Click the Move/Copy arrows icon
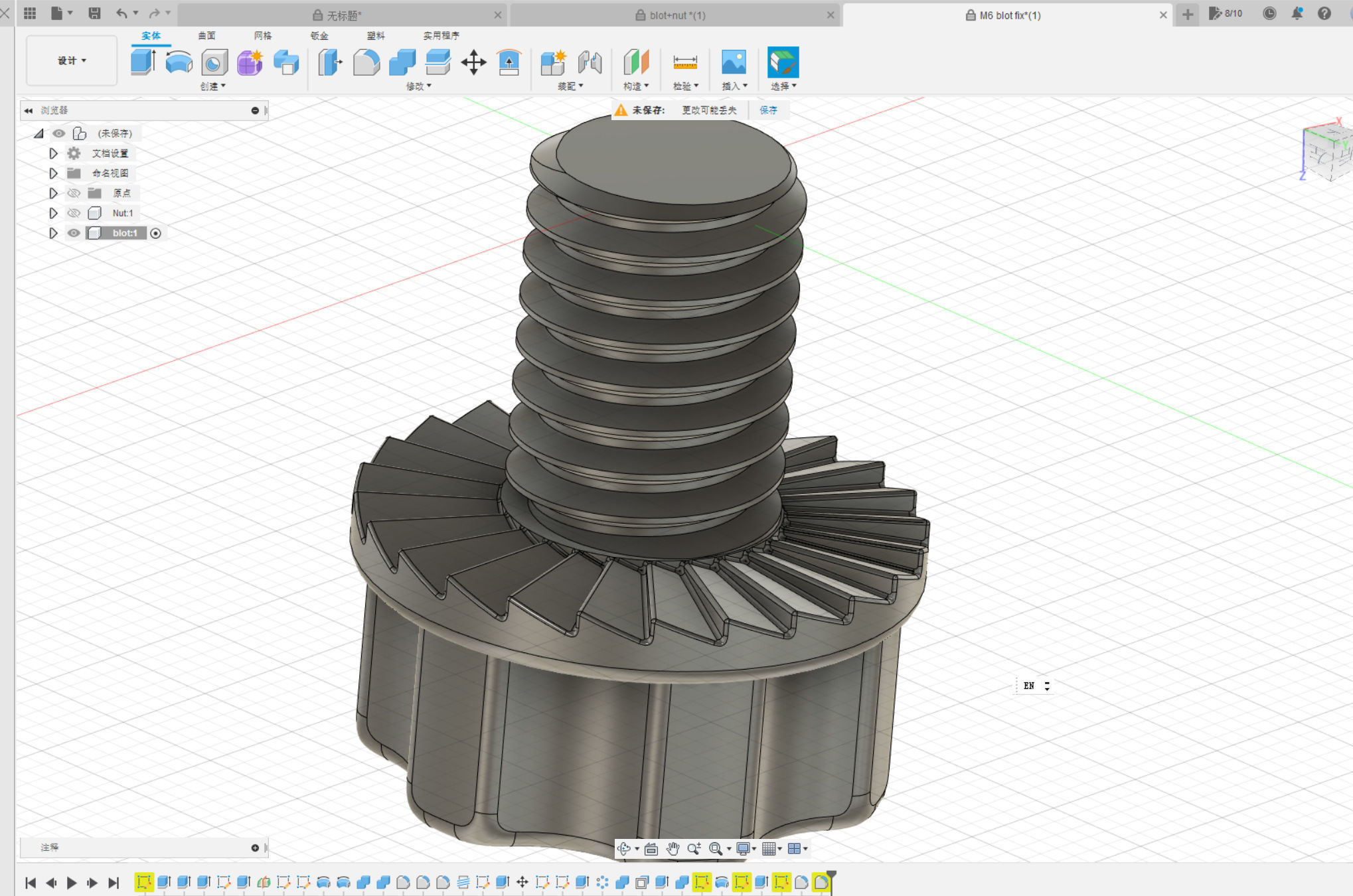 pyautogui.click(x=473, y=62)
